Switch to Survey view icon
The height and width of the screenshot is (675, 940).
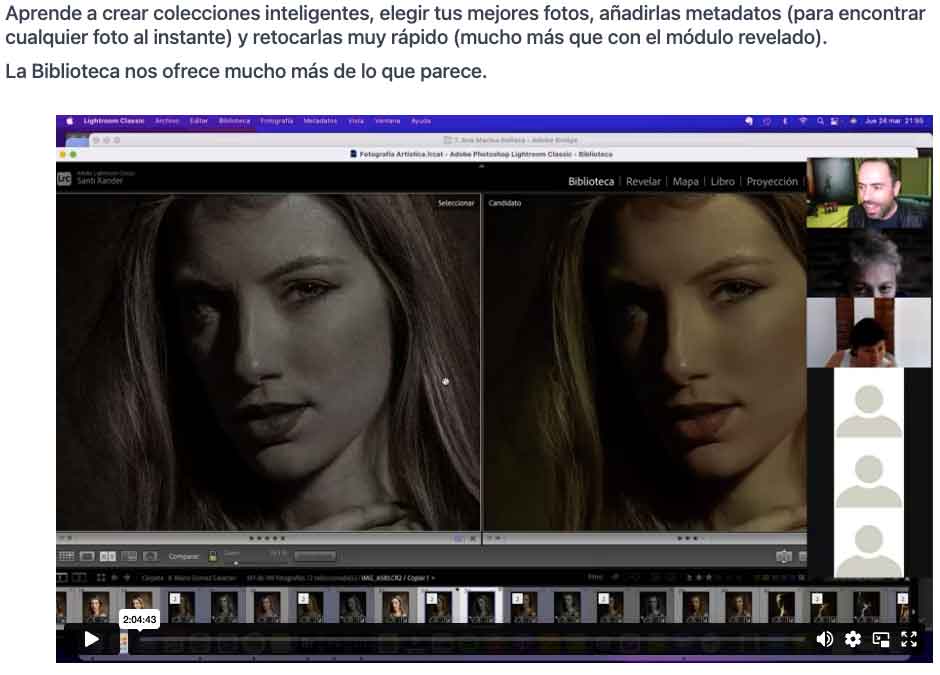point(129,556)
